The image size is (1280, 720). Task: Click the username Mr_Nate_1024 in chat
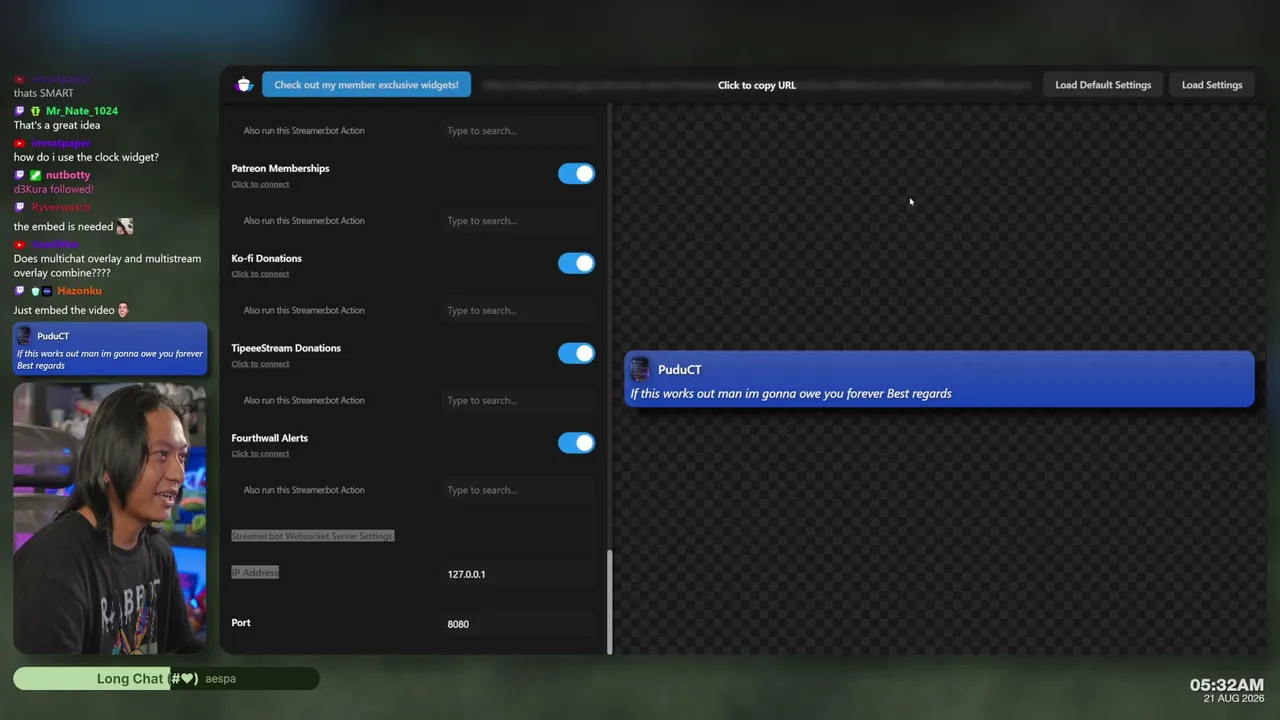[82, 111]
